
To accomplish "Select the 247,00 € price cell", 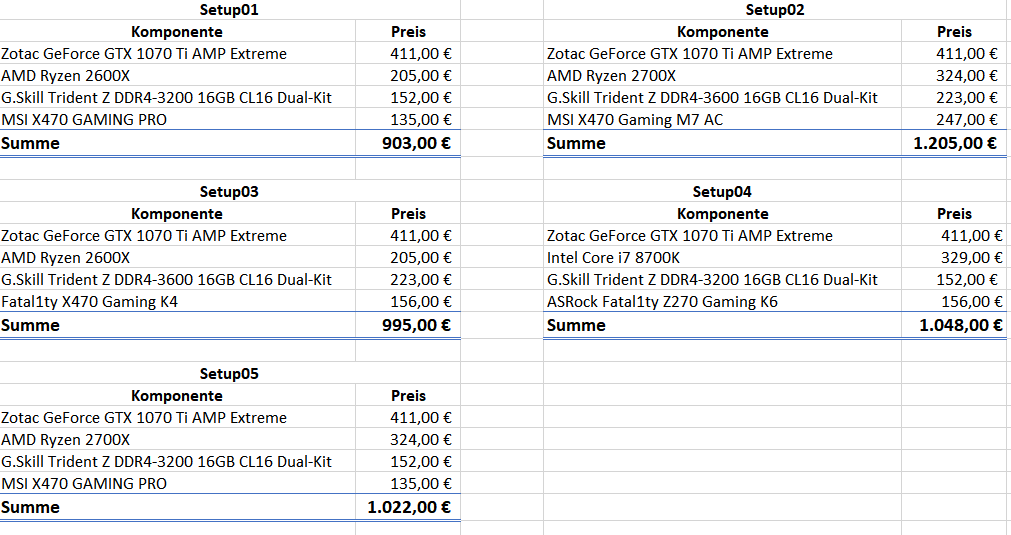I will [x=954, y=119].
